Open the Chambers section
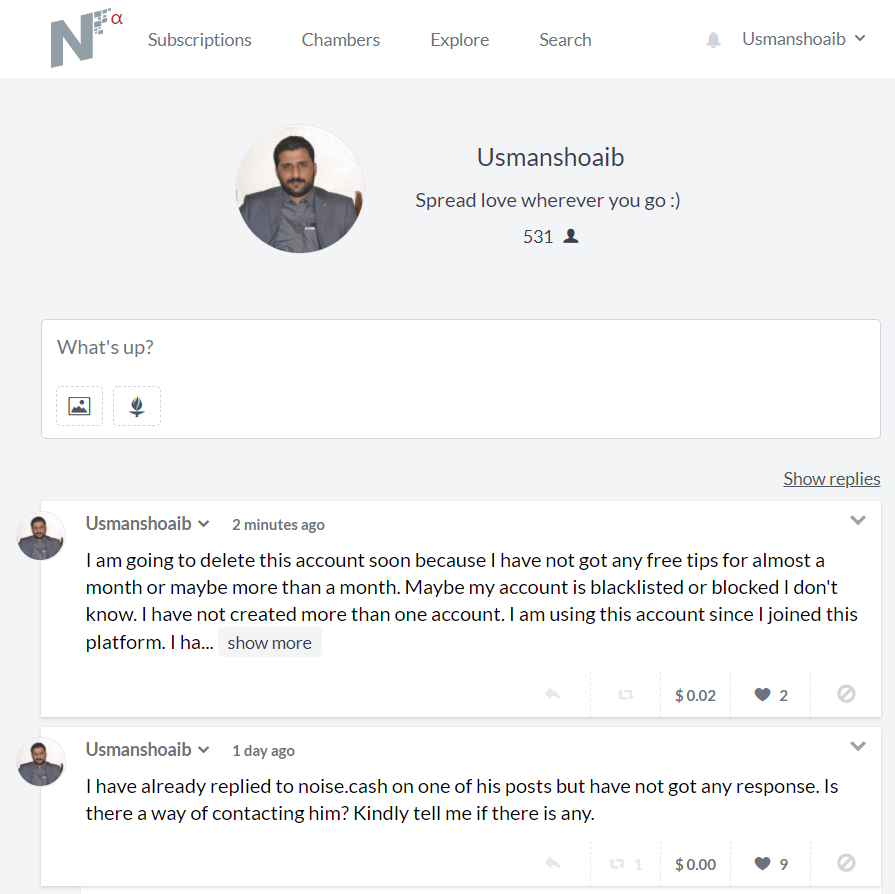The height and width of the screenshot is (894, 895). tap(341, 39)
